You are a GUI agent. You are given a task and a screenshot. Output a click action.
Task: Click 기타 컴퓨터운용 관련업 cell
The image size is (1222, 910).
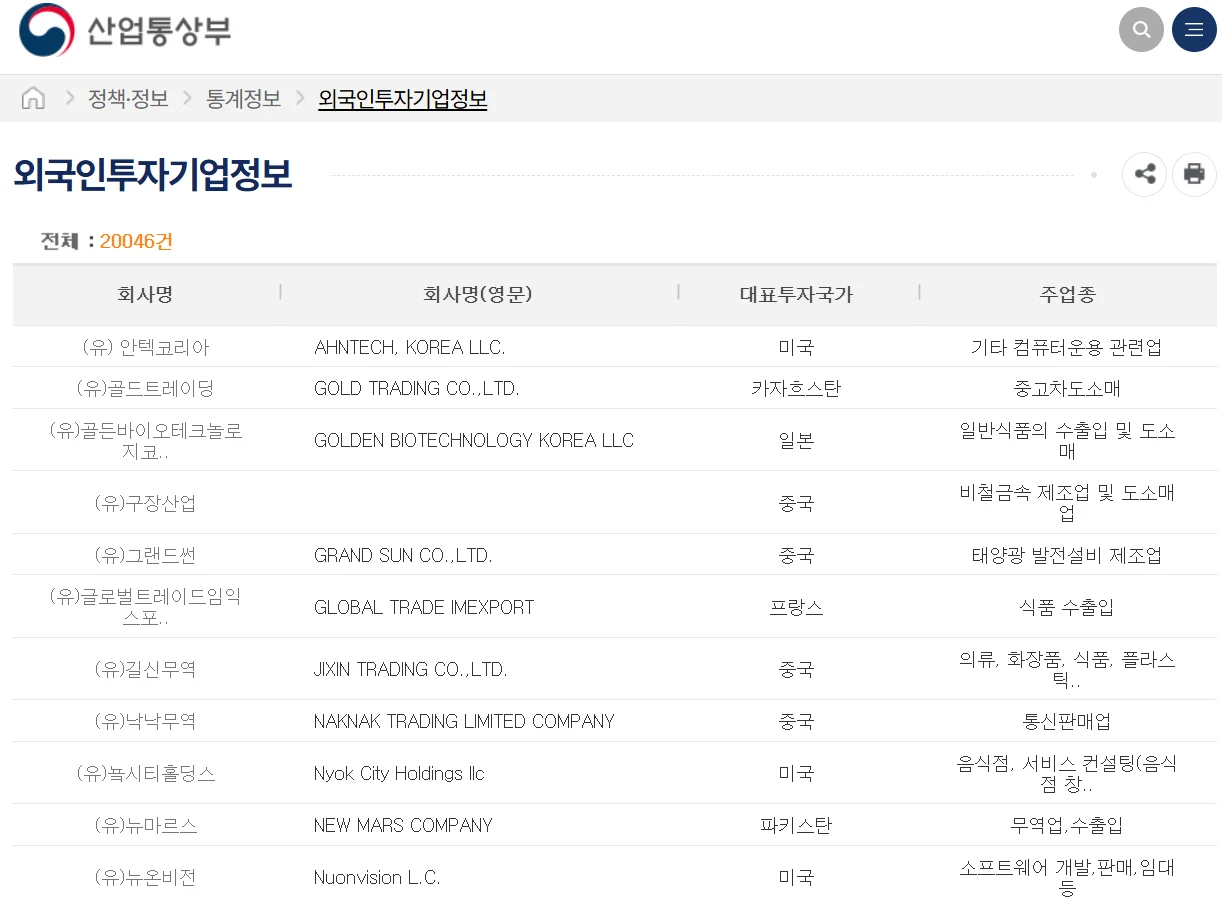[x=1067, y=347]
